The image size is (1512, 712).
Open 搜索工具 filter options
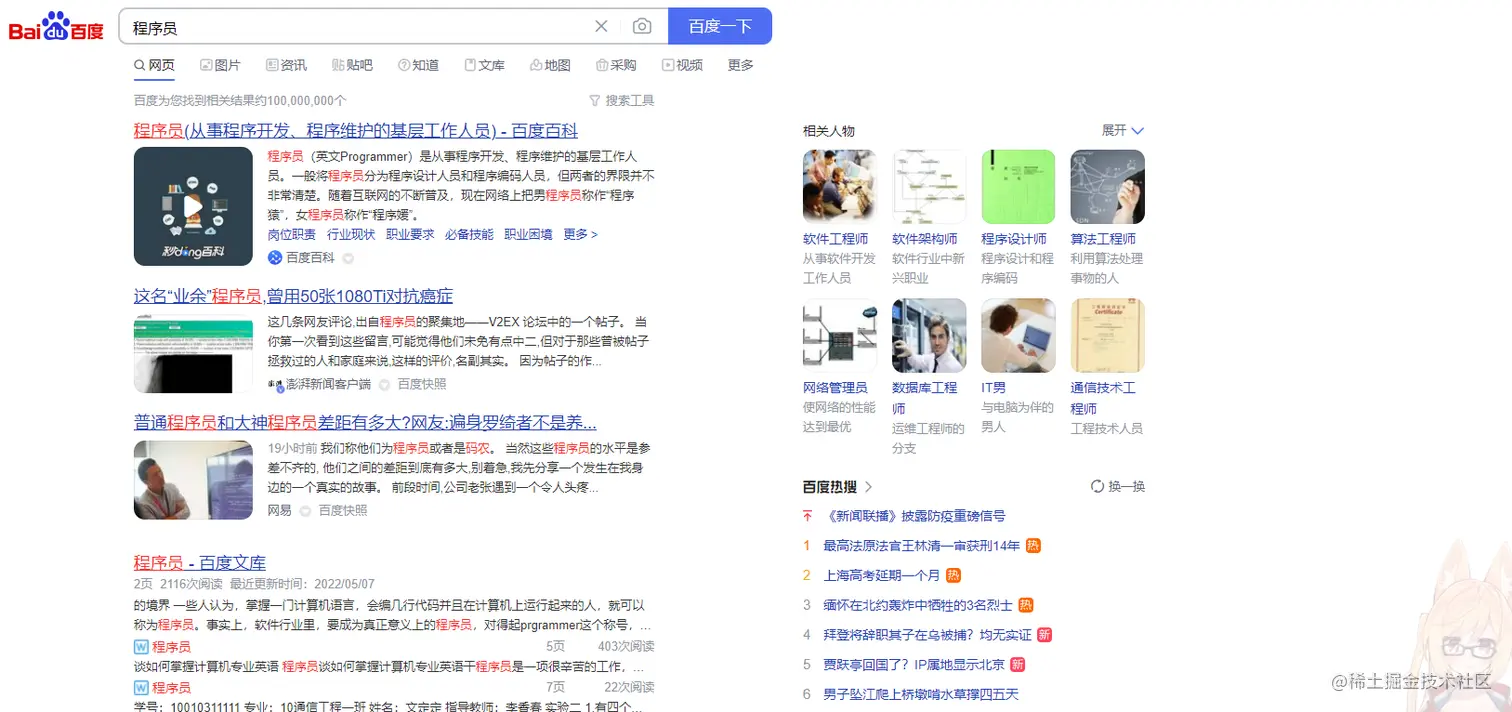[x=622, y=101]
